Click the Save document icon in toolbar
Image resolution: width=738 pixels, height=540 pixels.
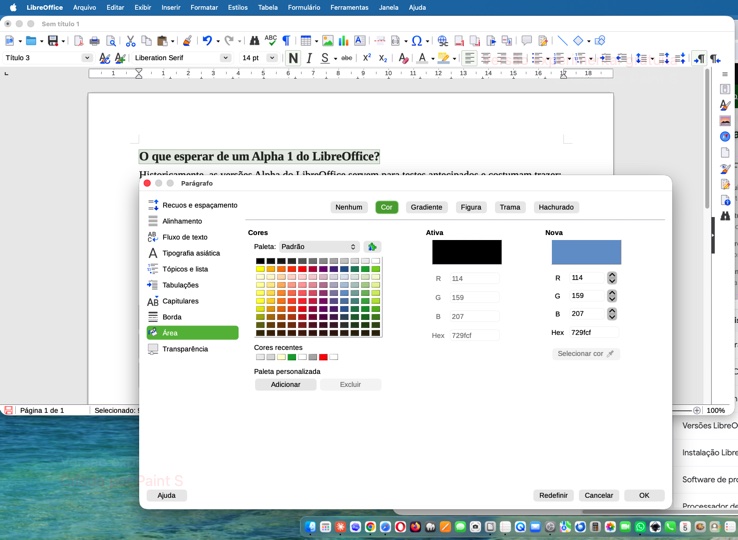tap(53, 41)
